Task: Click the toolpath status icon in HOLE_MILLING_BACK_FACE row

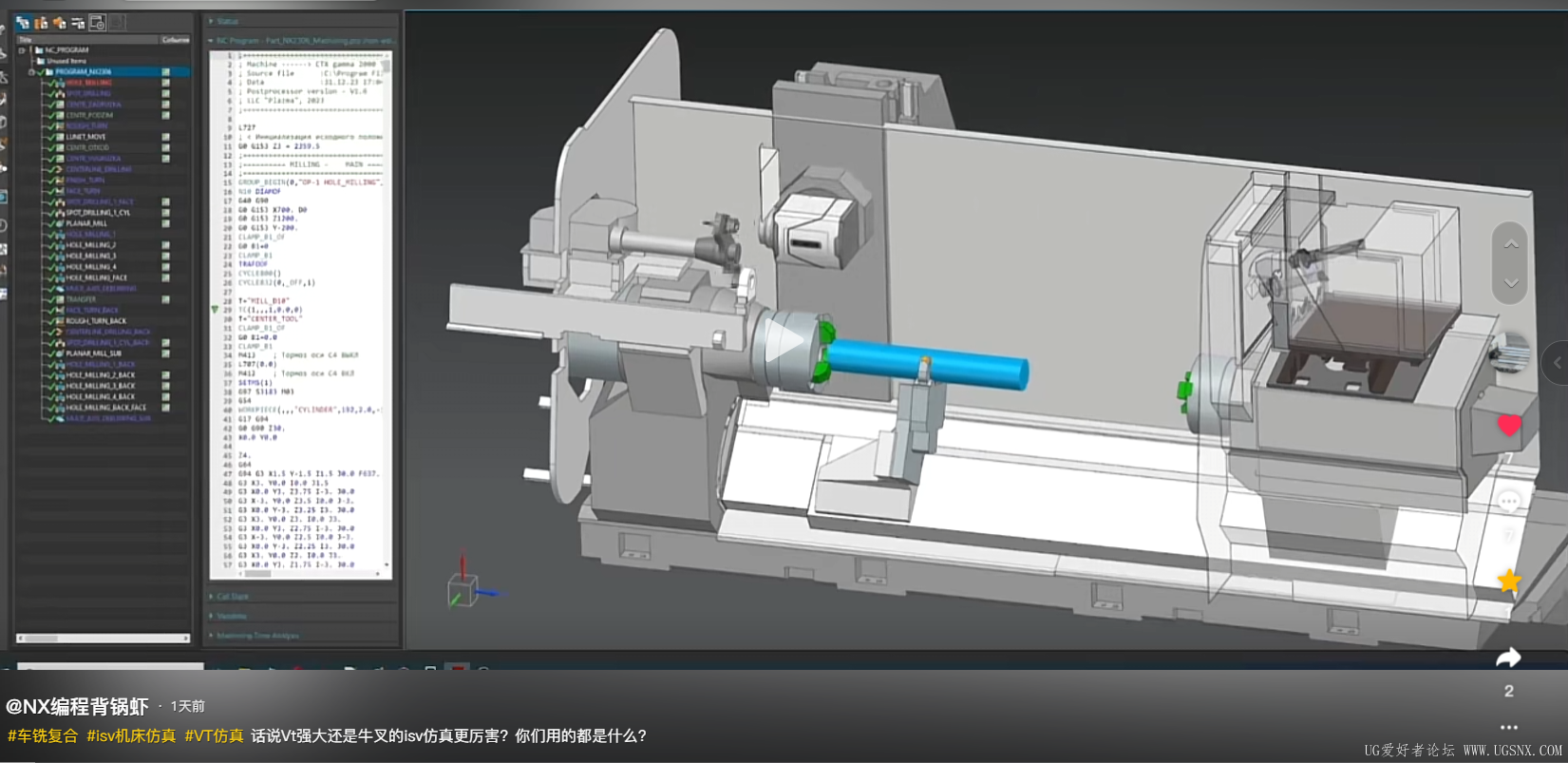Action: click(165, 408)
